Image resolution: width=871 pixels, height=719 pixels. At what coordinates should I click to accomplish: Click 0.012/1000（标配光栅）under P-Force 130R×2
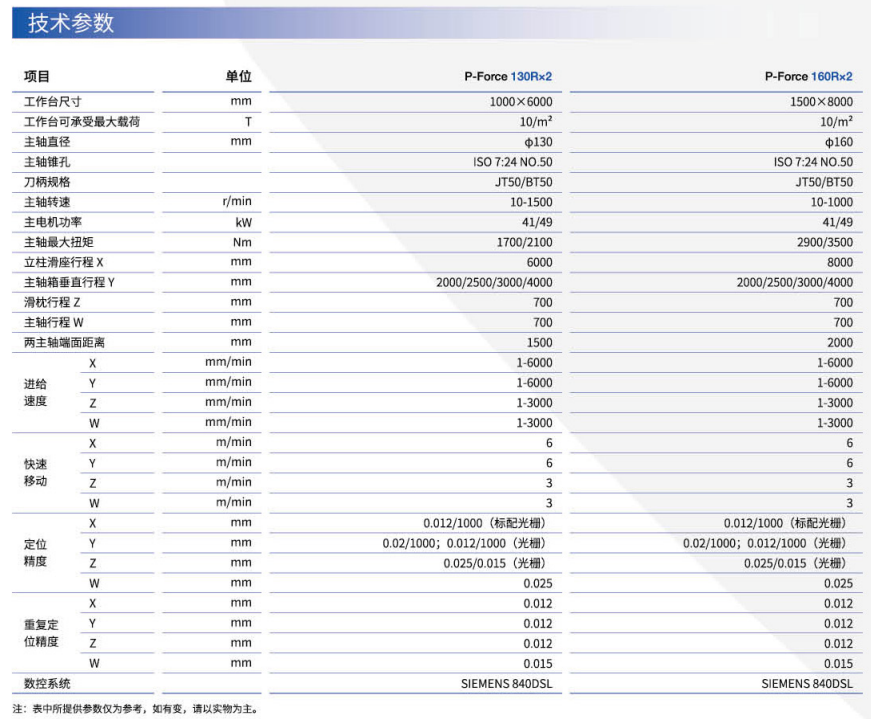[x=487, y=523]
